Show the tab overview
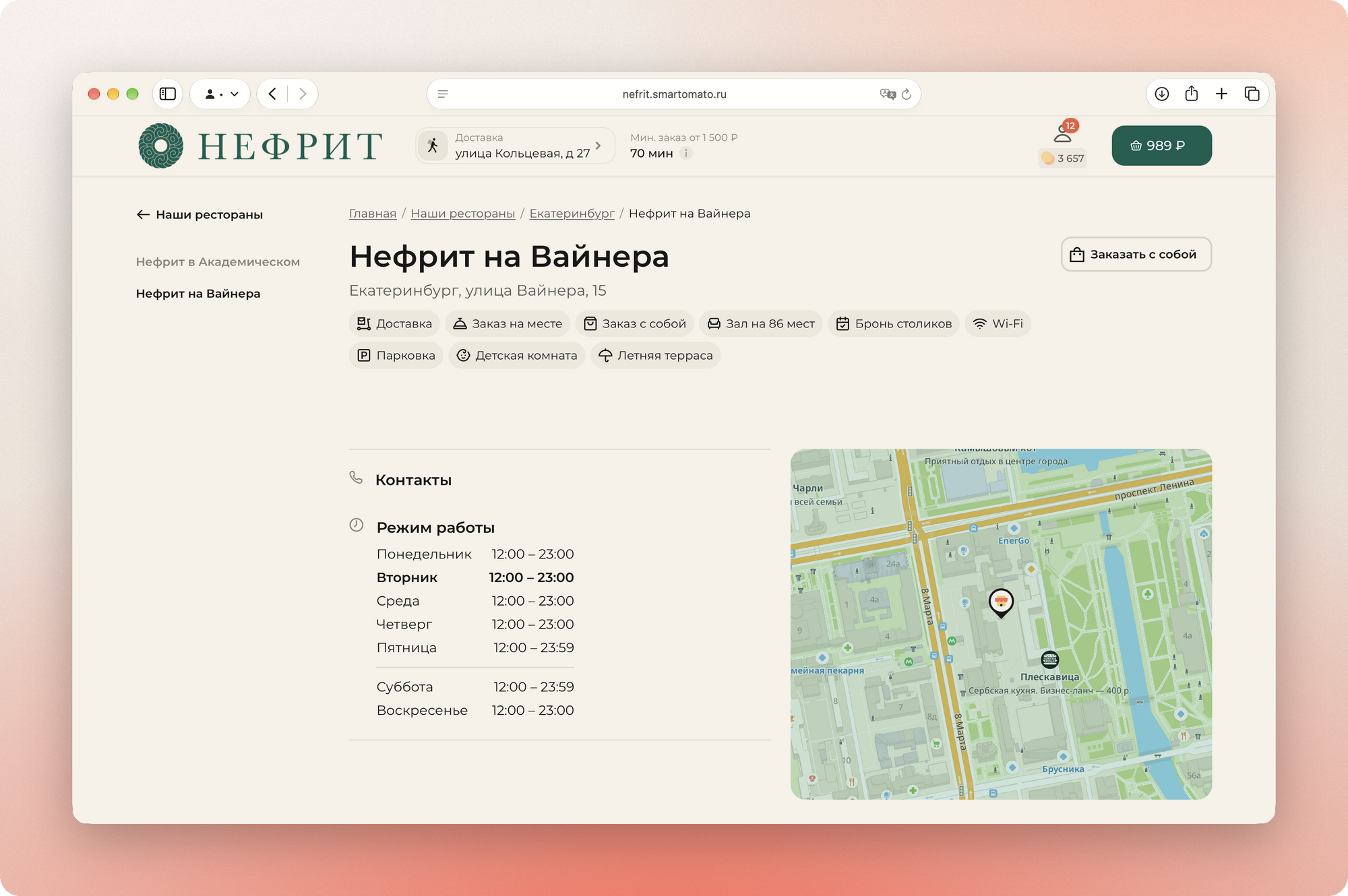Image resolution: width=1348 pixels, height=896 pixels. point(1252,94)
